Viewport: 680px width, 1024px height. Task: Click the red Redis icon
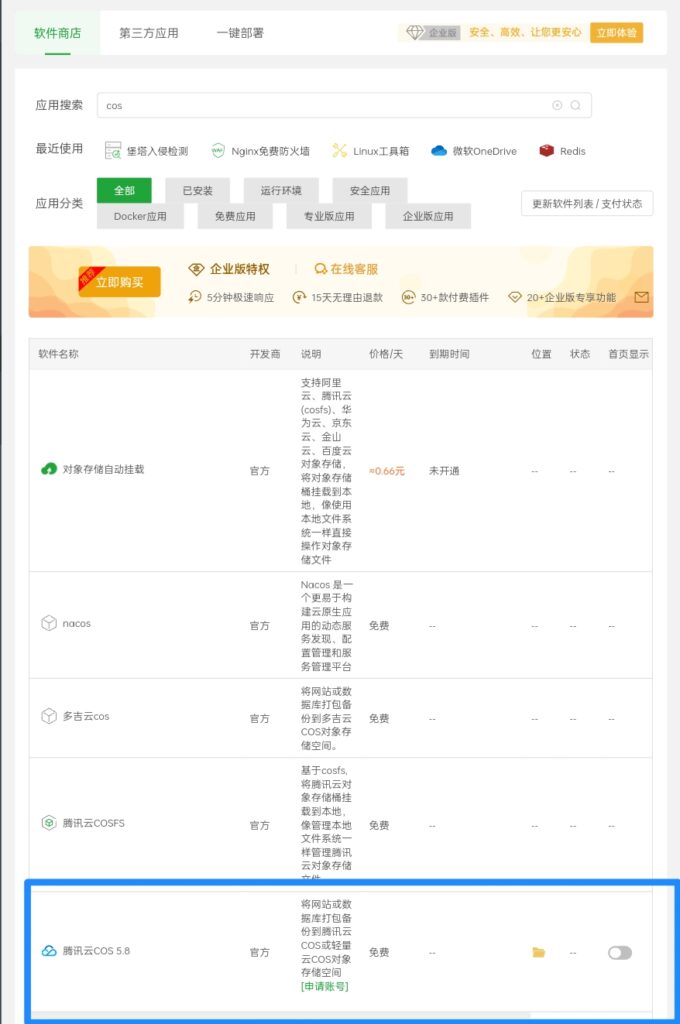[x=547, y=151]
